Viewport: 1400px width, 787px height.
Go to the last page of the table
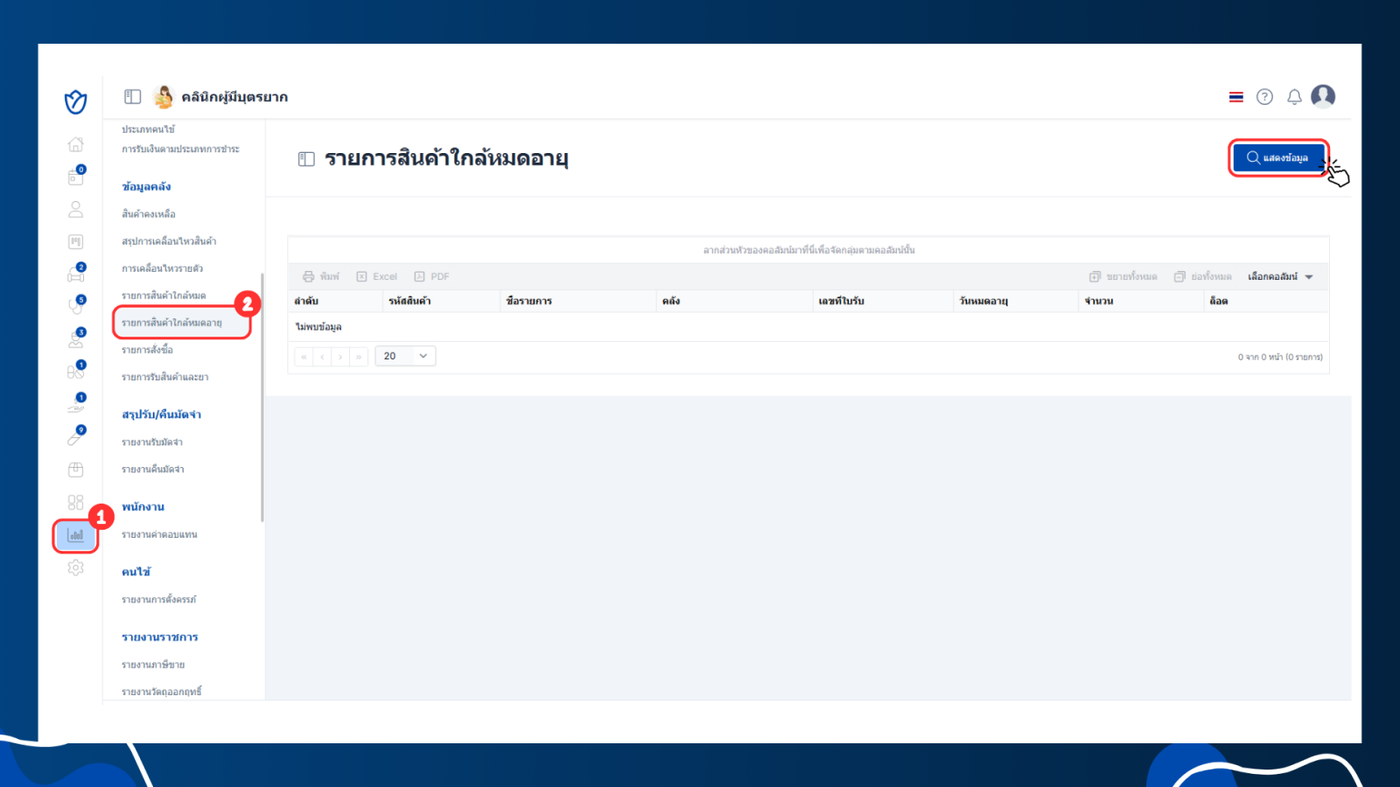(358, 356)
